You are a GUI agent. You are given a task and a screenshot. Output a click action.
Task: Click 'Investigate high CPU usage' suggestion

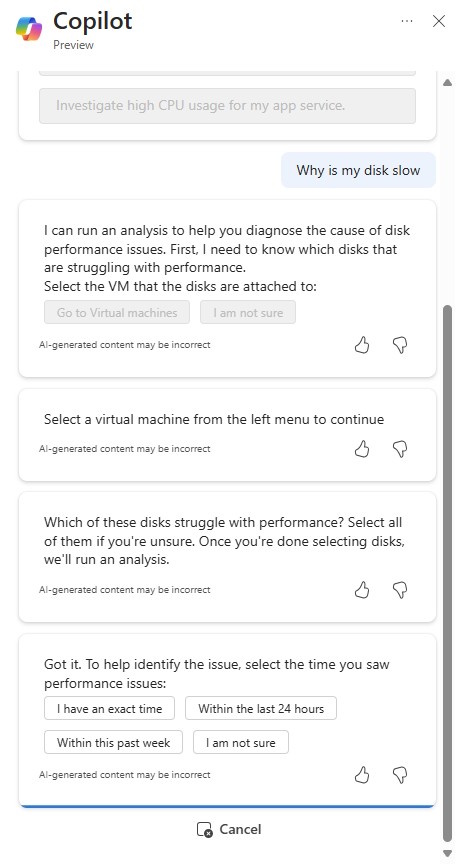click(227, 105)
